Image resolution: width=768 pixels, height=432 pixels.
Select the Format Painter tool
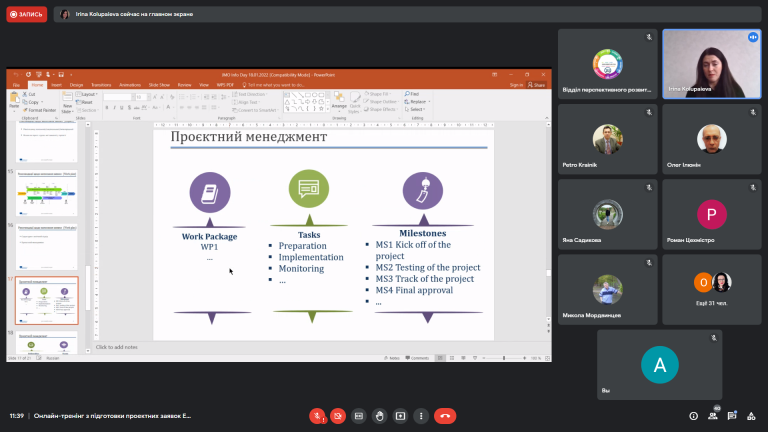click(x=39, y=110)
